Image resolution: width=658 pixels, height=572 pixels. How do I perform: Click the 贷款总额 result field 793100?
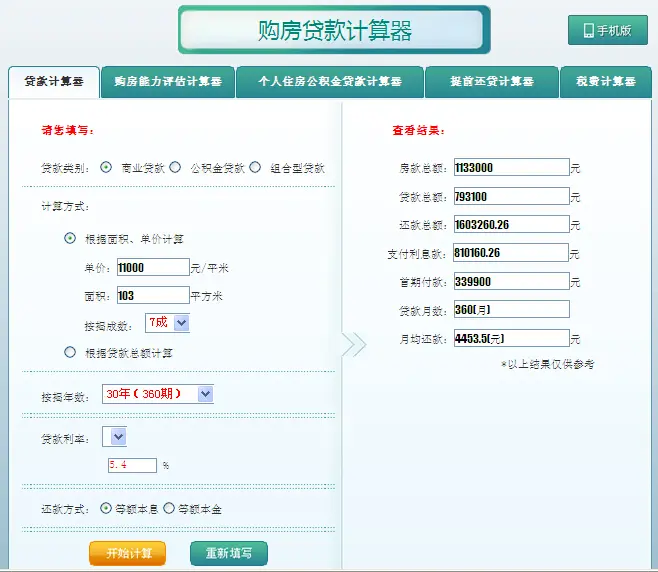pyautogui.click(x=512, y=196)
